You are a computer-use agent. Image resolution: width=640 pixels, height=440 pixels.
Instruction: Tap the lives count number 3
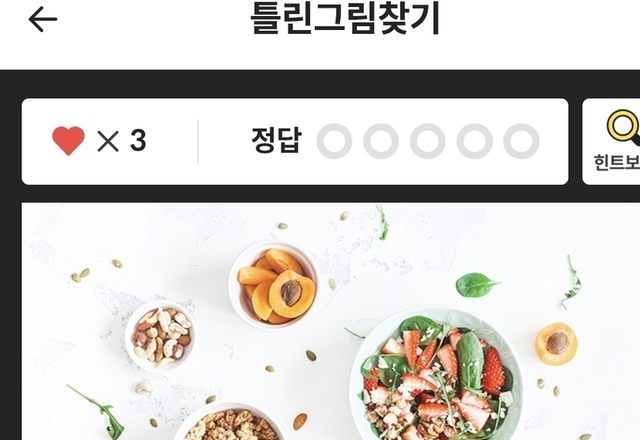138,140
